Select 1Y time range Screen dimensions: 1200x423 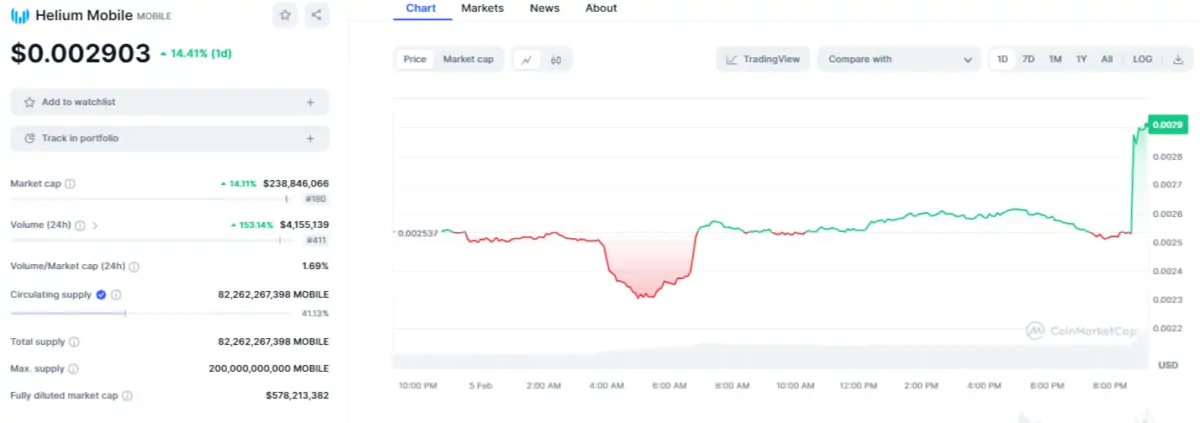click(x=1081, y=59)
